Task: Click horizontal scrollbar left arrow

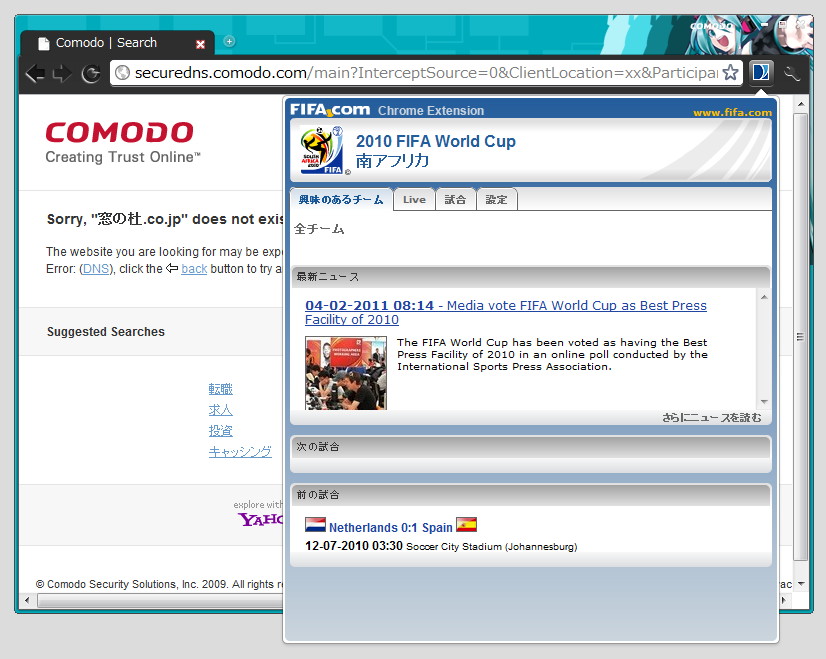Action: click(x=27, y=600)
